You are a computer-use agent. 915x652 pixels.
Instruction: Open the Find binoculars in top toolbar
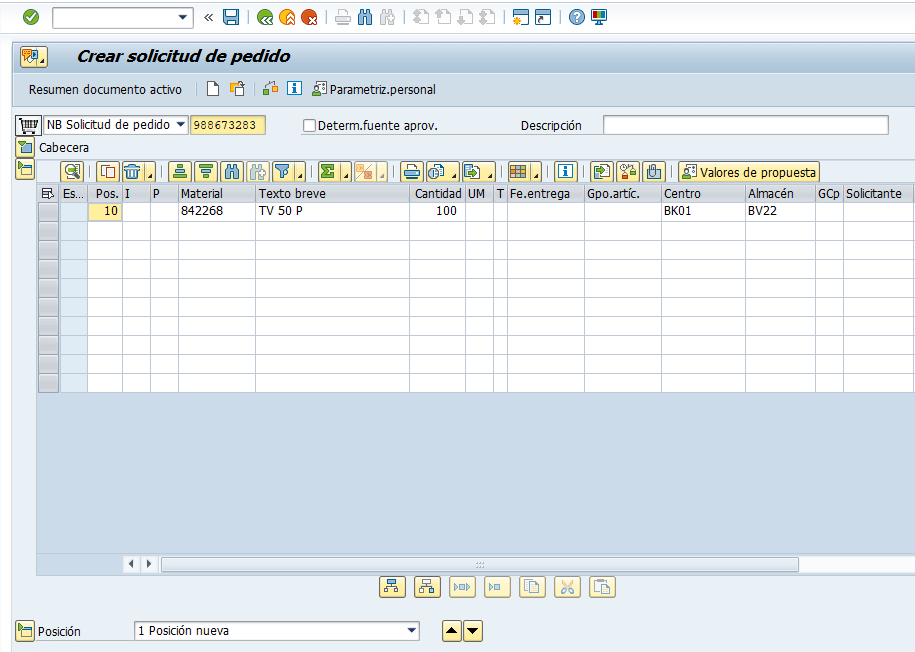[365, 17]
